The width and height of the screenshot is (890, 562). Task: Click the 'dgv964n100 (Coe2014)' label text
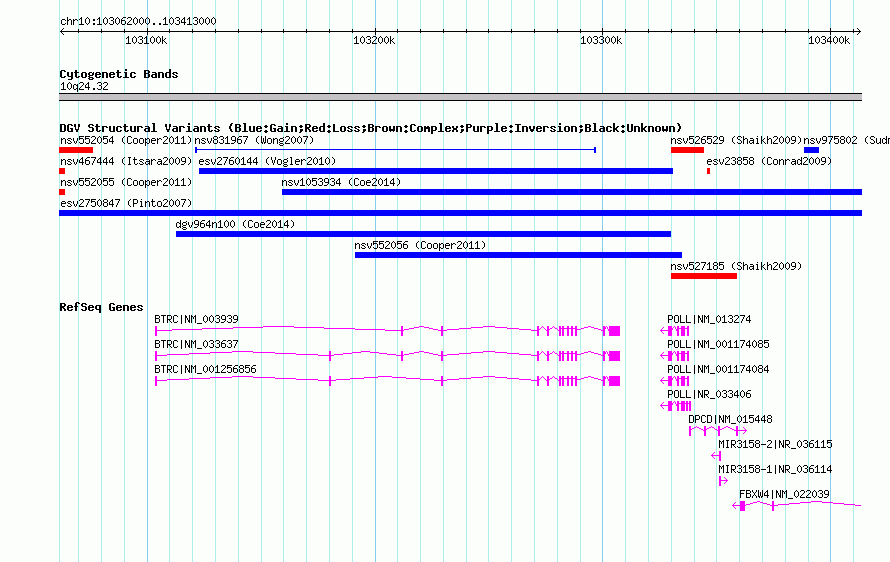[236, 224]
